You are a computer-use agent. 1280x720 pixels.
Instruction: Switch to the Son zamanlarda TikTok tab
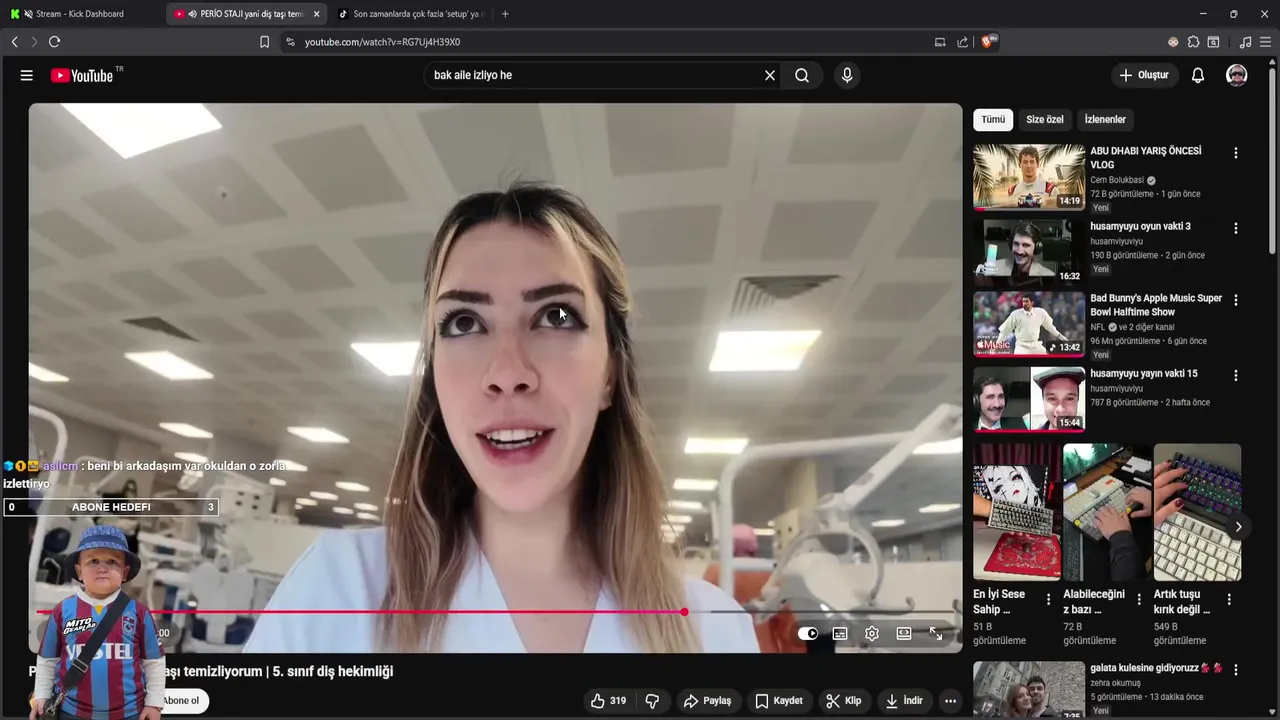coord(410,14)
